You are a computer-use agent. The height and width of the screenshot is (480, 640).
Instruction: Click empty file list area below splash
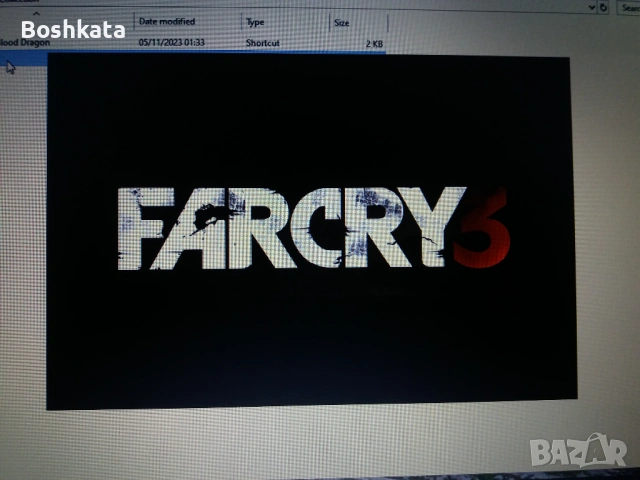[x=300, y=445]
